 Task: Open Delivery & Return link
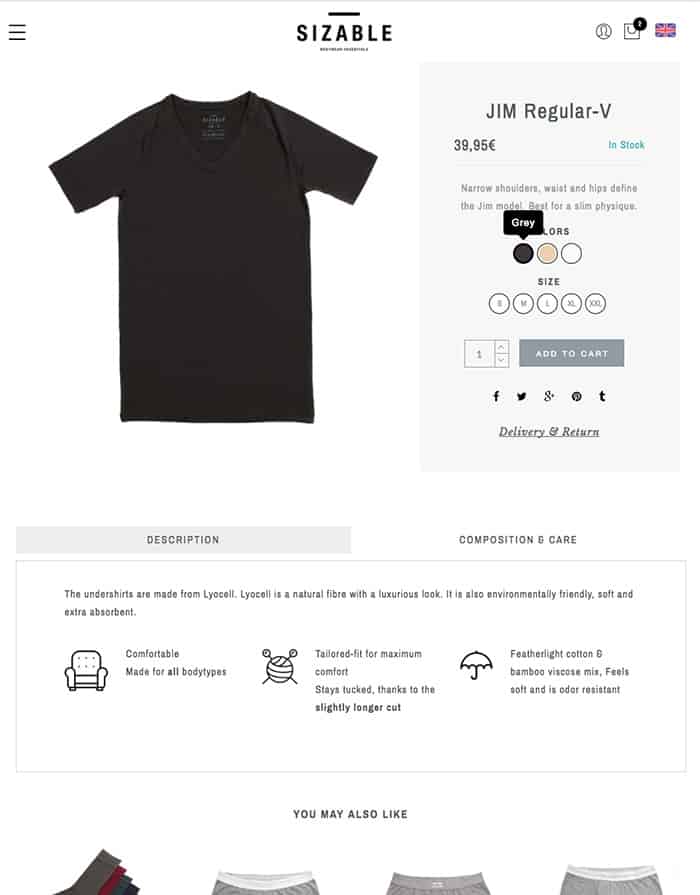point(549,432)
